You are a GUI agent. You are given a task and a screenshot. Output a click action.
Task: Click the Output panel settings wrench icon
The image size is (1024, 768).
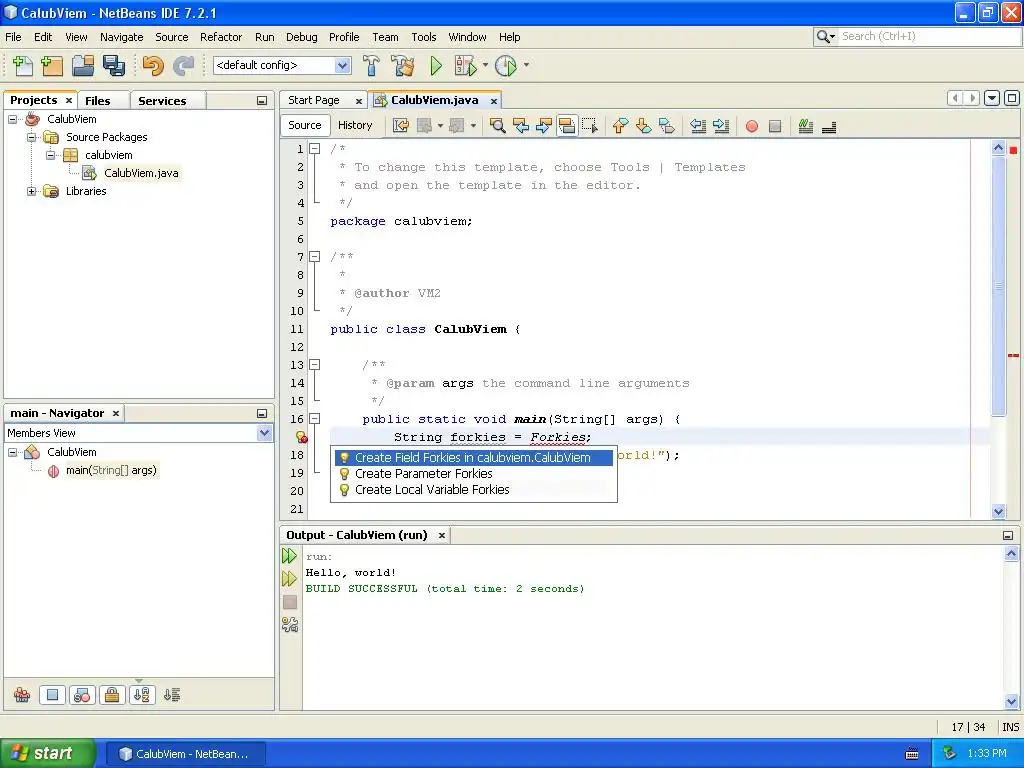point(290,626)
